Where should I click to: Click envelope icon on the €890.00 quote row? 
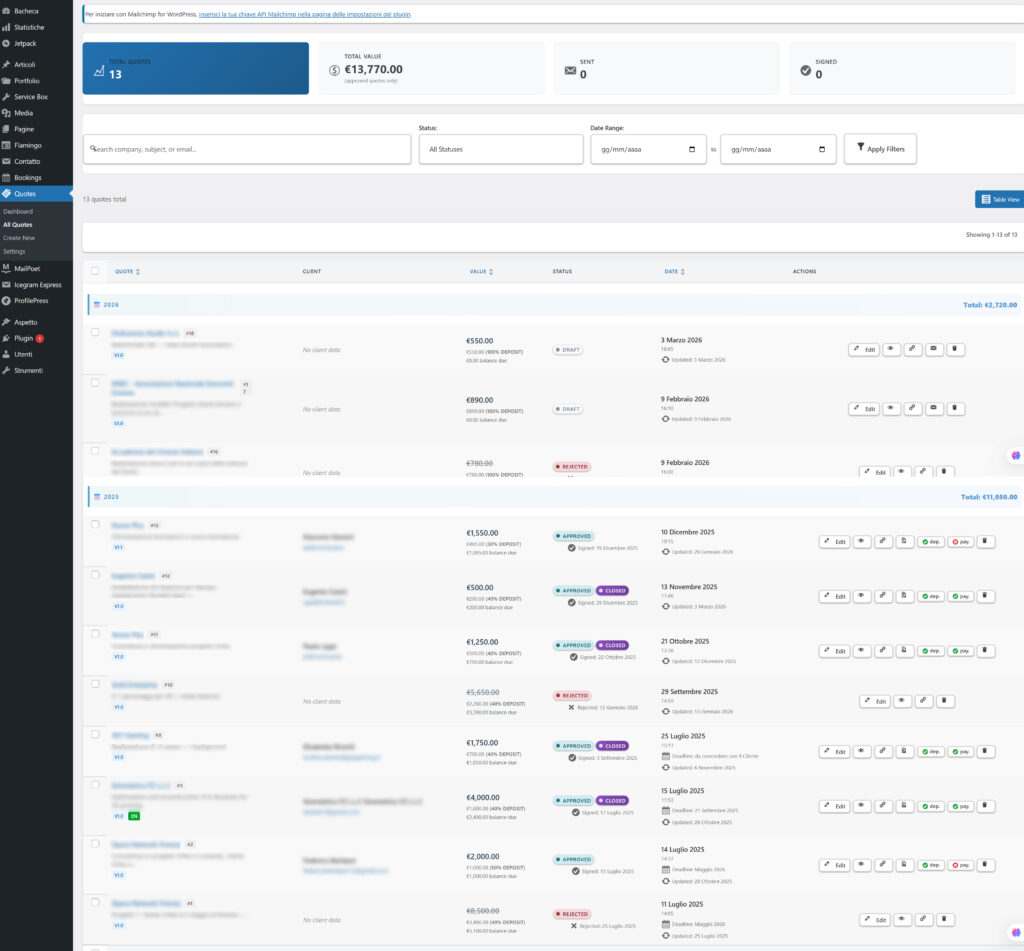click(934, 409)
